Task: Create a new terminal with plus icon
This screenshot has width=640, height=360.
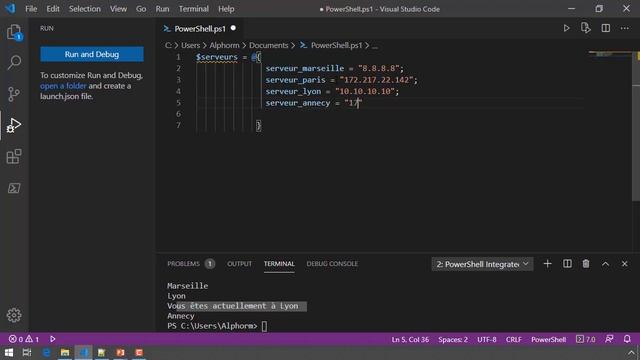Action: click(x=547, y=264)
